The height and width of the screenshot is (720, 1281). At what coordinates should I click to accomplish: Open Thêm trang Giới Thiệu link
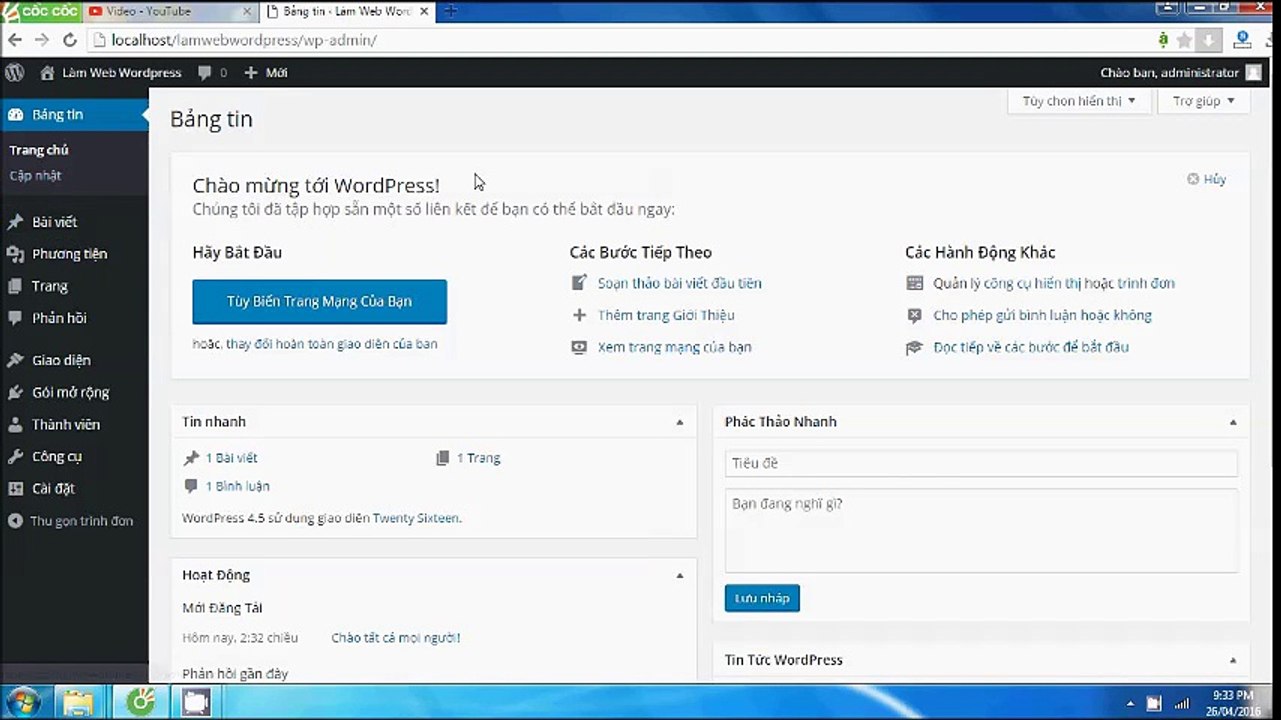[666, 315]
